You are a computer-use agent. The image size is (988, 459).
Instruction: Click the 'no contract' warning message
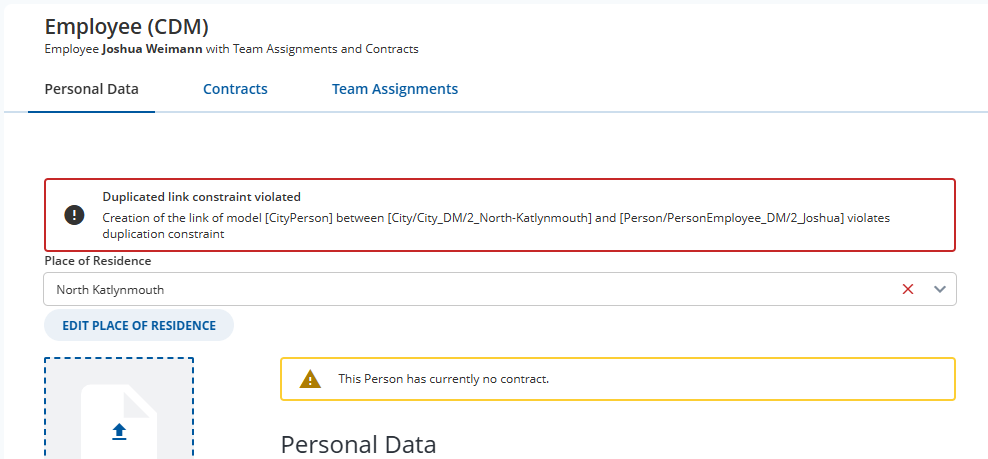(444, 379)
